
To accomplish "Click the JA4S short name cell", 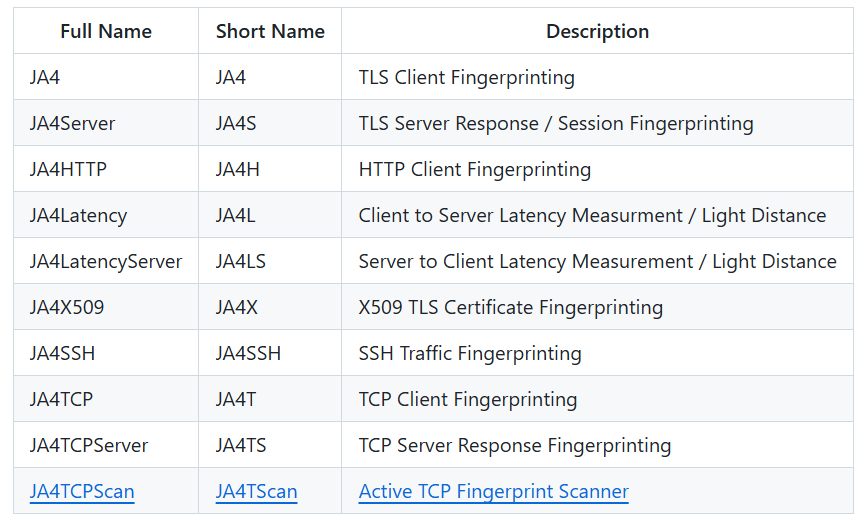I will tap(270, 123).
